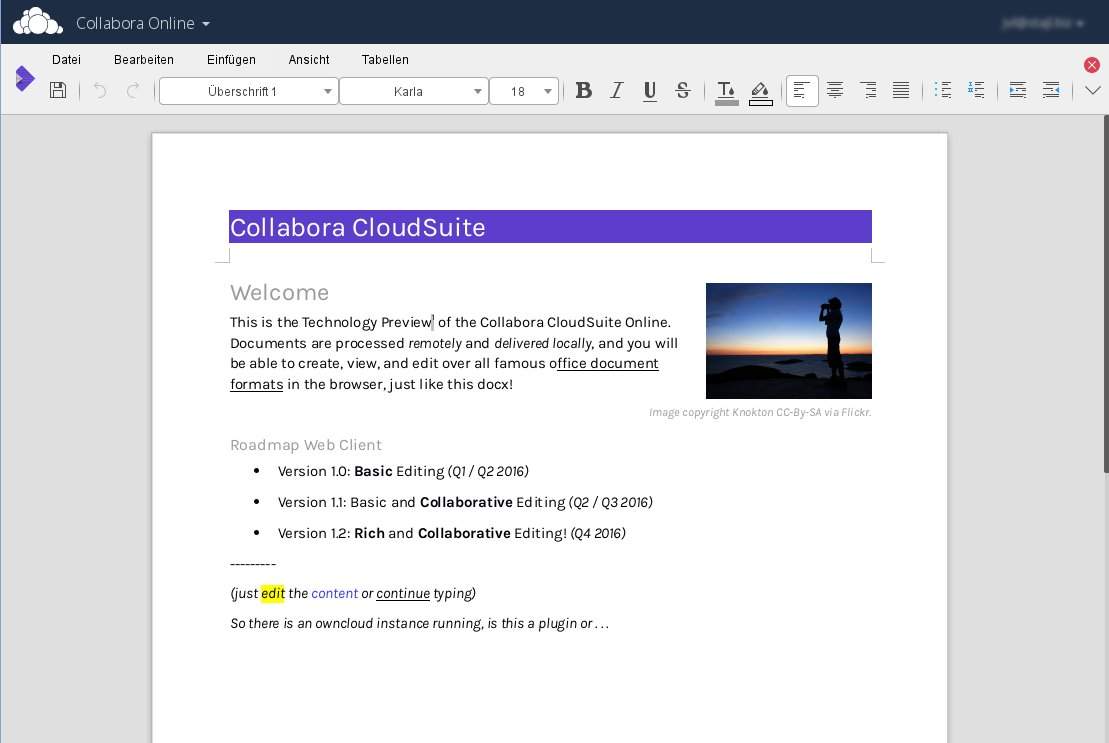Pick the text highlighting color swatch
Viewport: 1109px width, 743px height.
click(x=760, y=92)
